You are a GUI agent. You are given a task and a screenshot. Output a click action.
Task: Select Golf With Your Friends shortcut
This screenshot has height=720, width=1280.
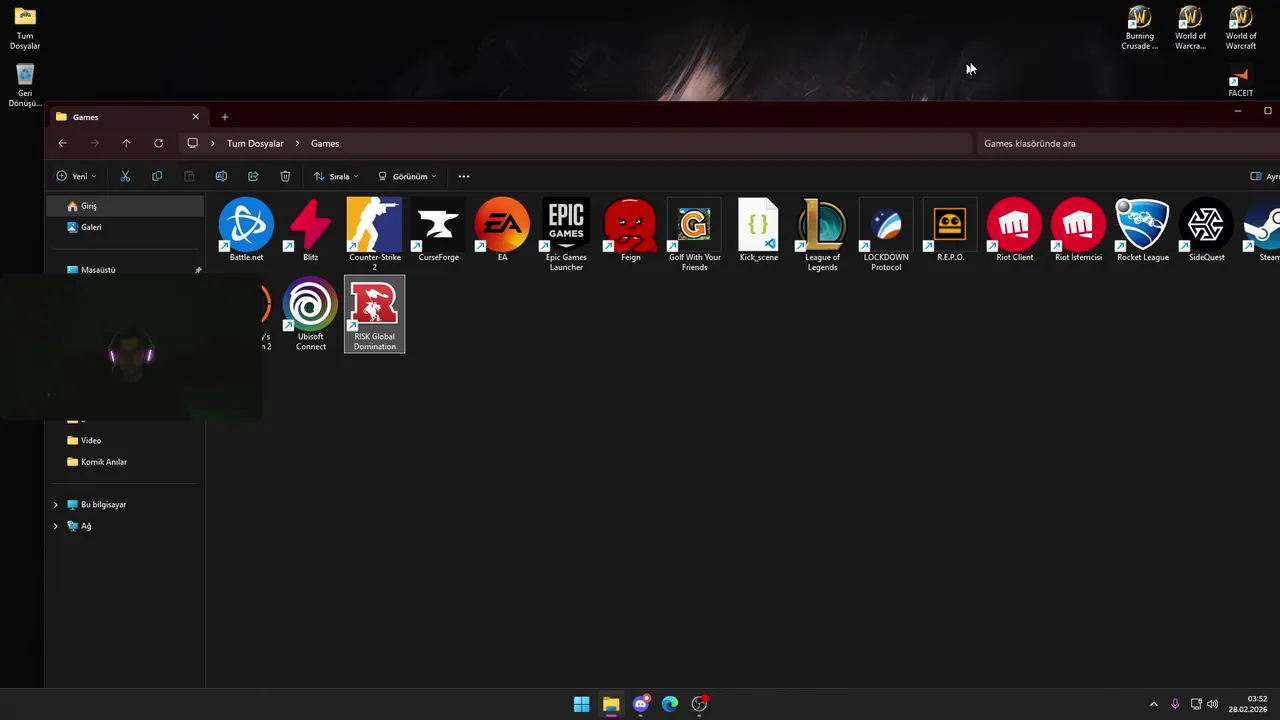[x=694, y=235]
